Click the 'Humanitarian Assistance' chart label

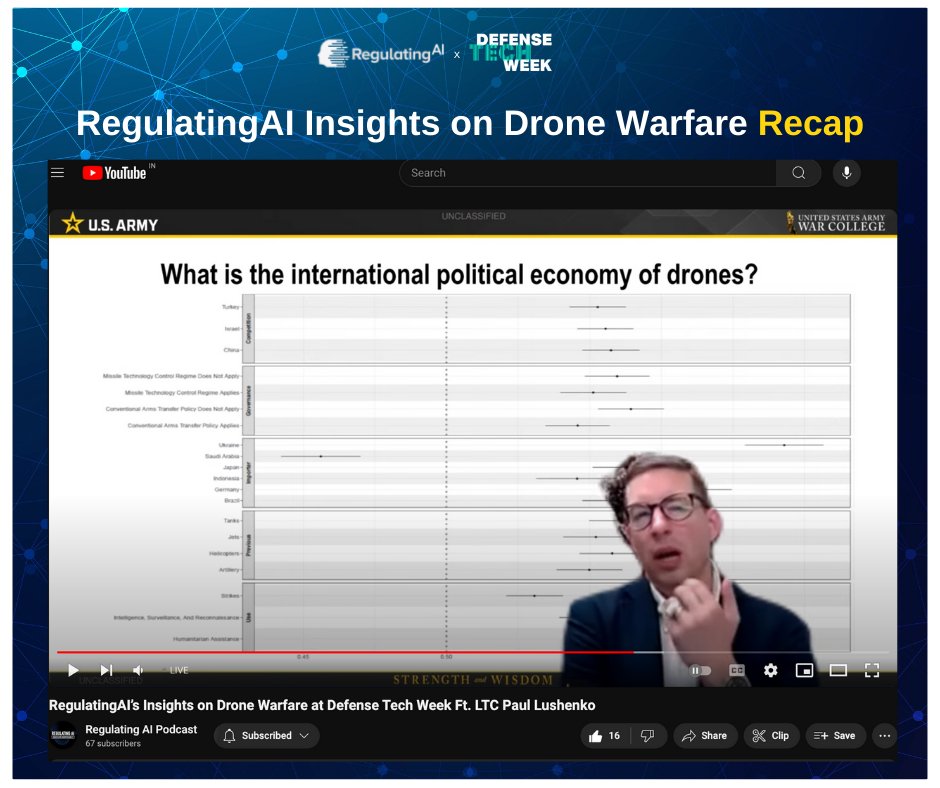pyautogui.click(x=206, y=639)
